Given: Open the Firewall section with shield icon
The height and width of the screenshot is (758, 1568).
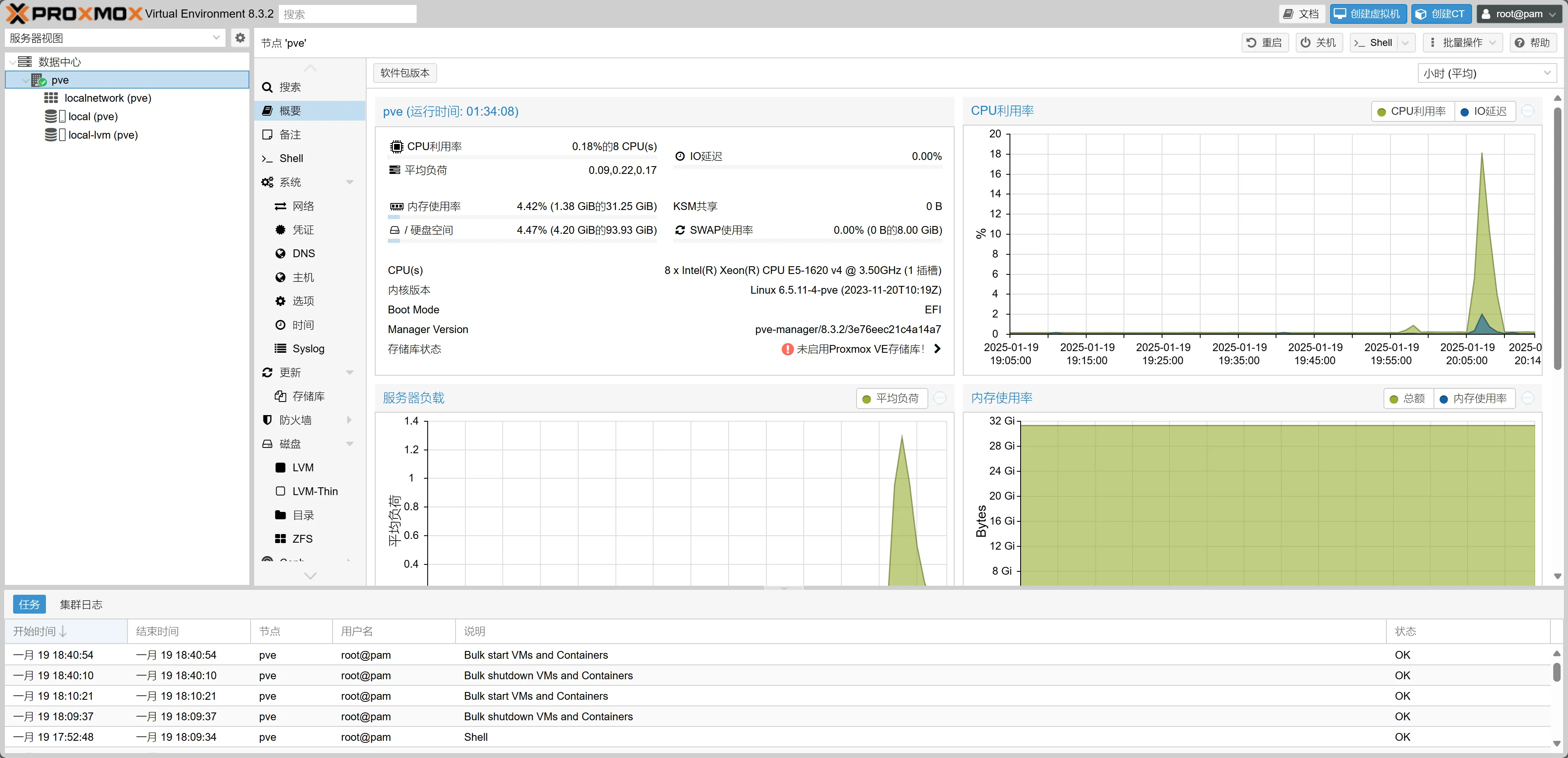Looking at the screenshot, I should [295, 420].
